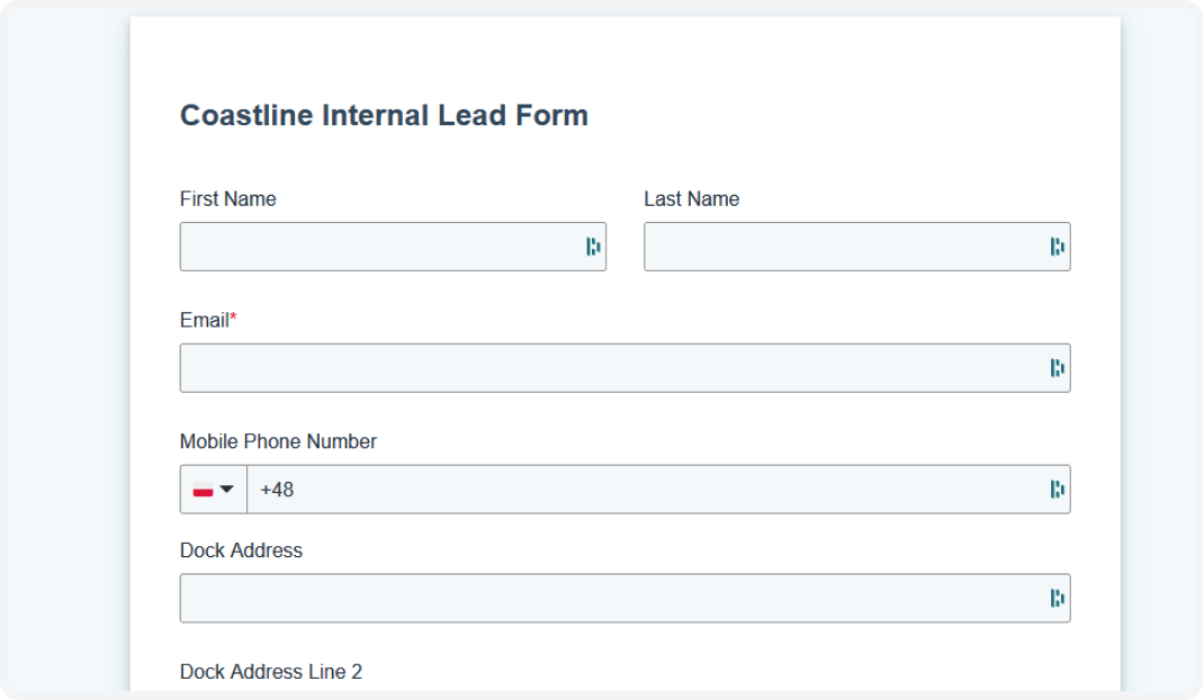Click the autofill icon in Last Name field
1204x700 pixels.
coord(1057,247)
